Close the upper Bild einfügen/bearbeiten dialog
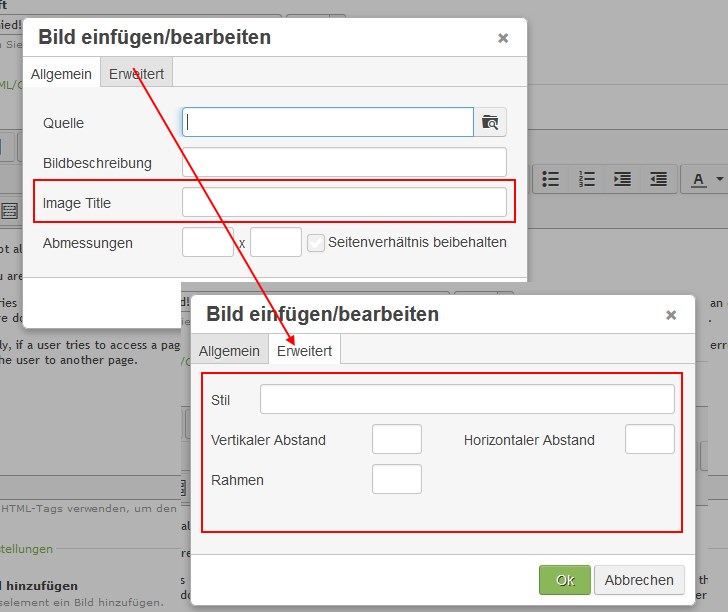This screenshot has width=728, height=612. tap(503, 38)
